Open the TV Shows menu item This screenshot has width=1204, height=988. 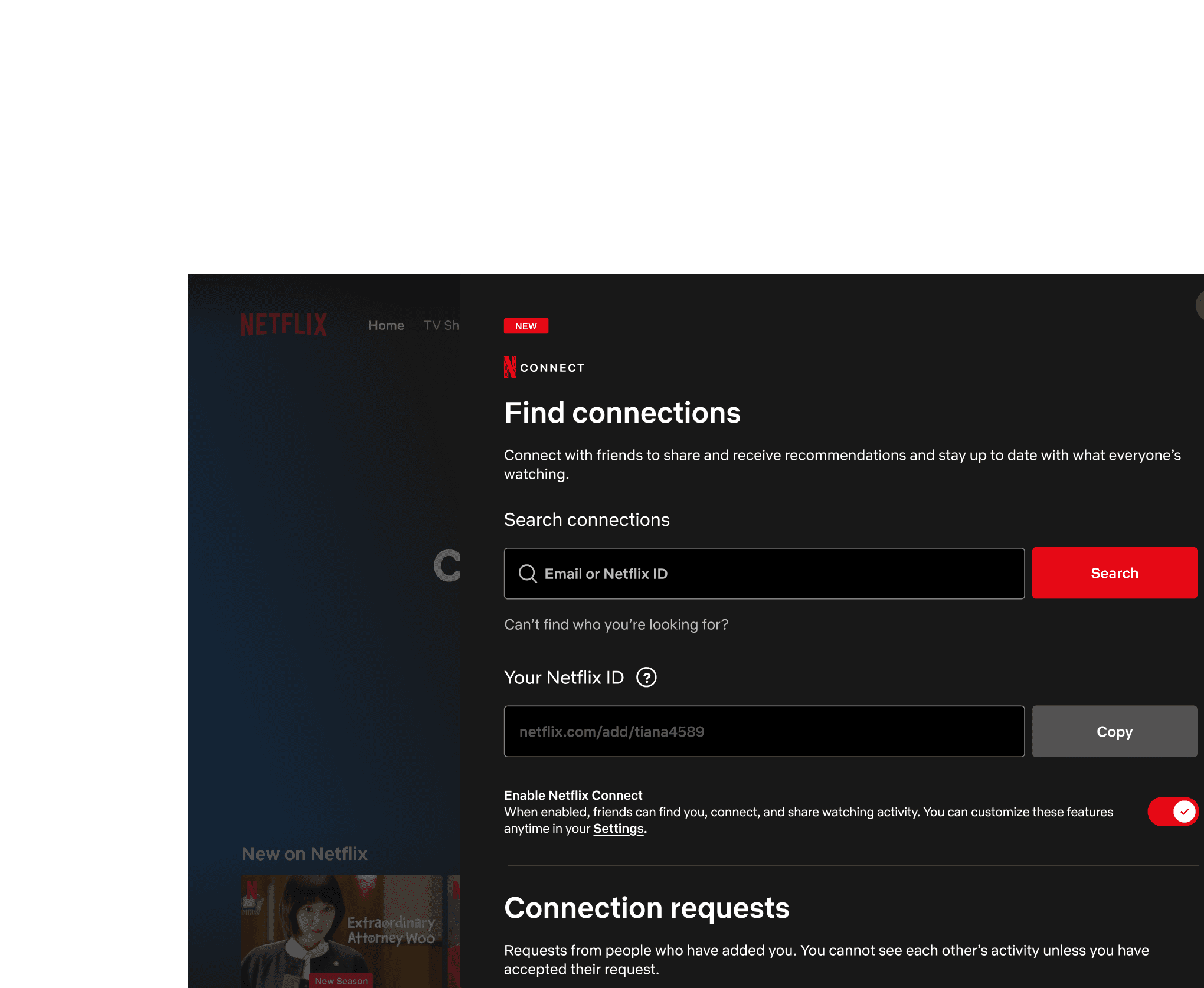[x=441, y=325]
